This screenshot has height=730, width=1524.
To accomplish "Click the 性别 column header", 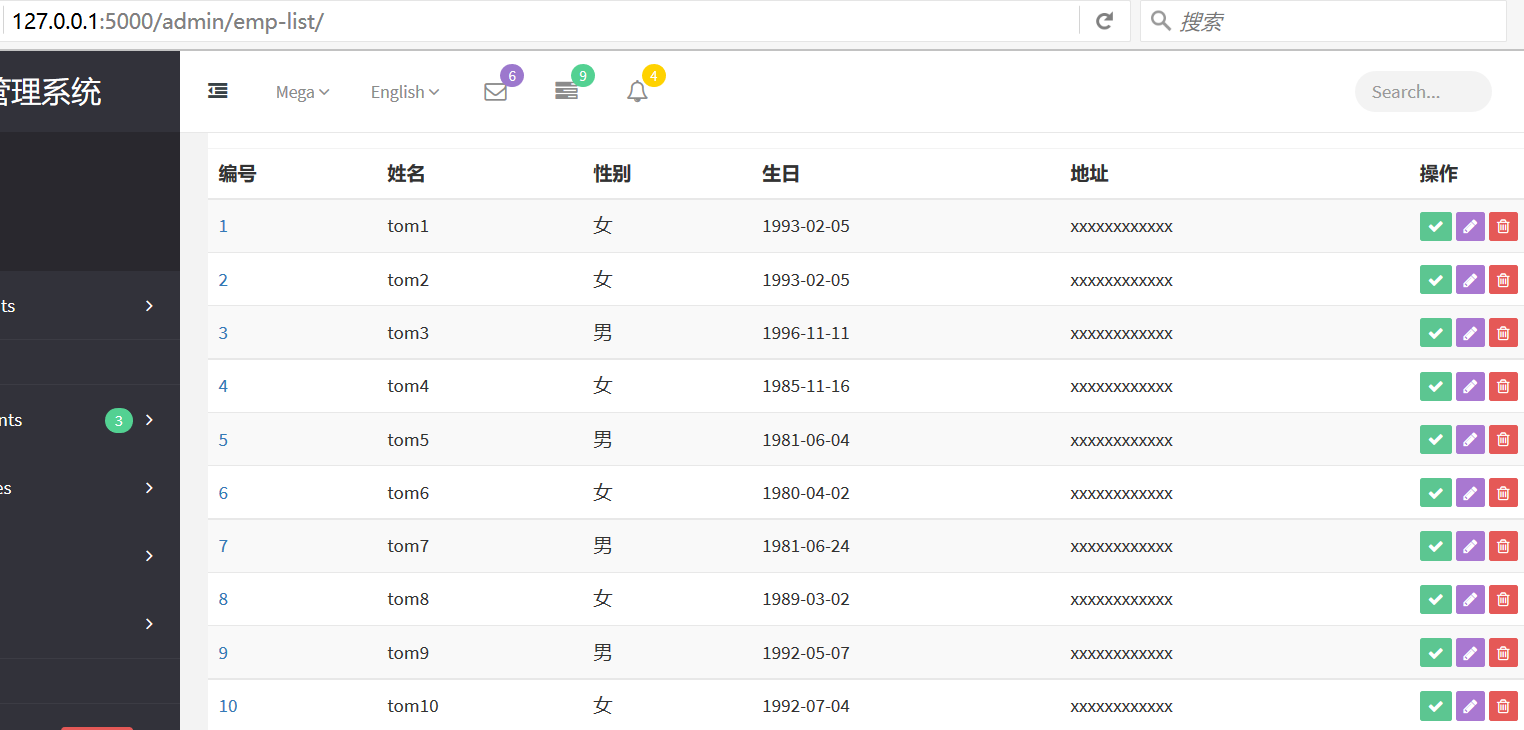I will pos(612,174).
